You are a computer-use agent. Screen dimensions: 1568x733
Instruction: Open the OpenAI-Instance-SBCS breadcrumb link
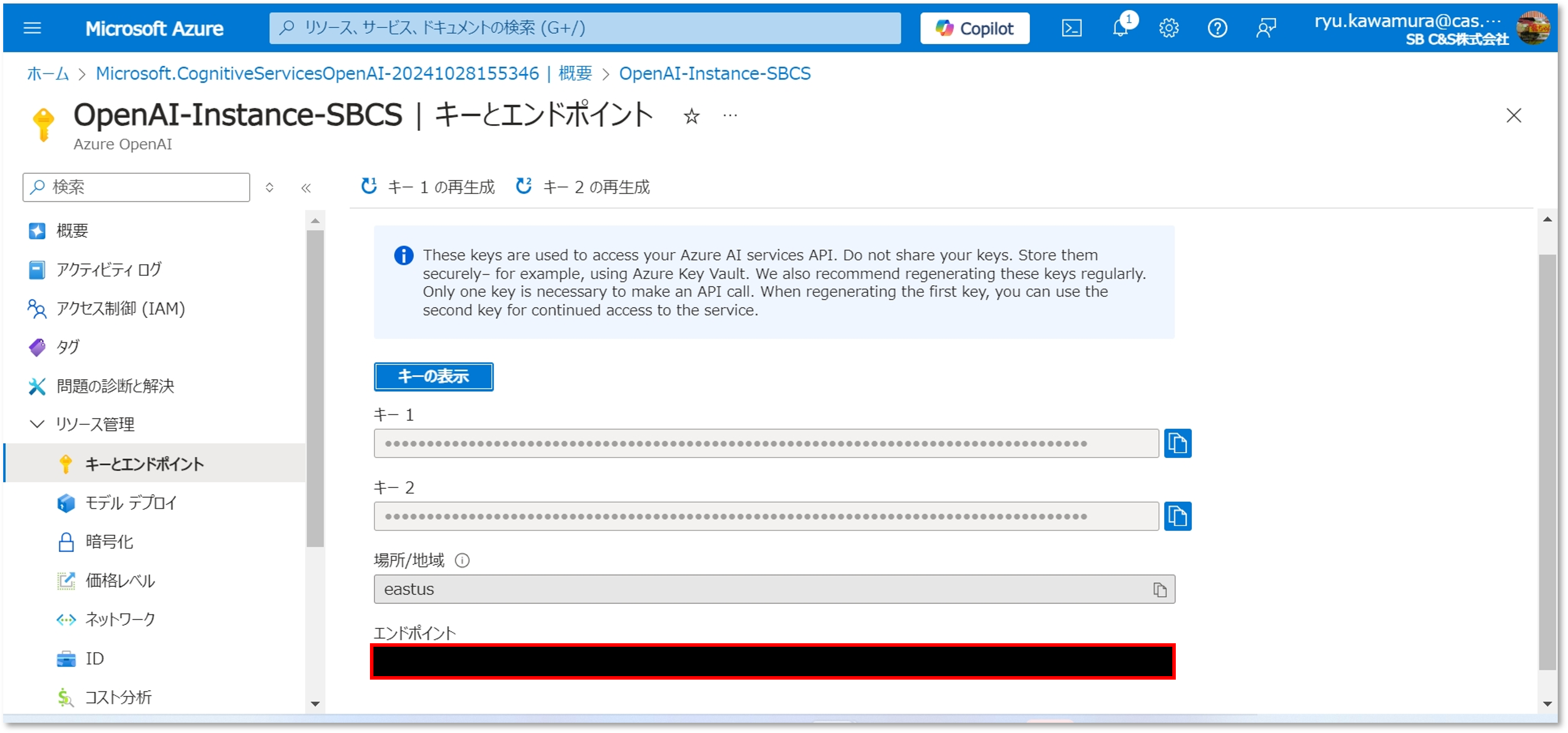tap(715, 74)
